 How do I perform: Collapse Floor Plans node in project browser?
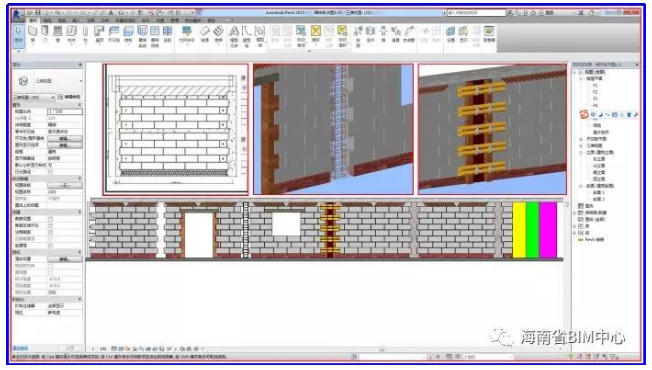click(581, 79)
